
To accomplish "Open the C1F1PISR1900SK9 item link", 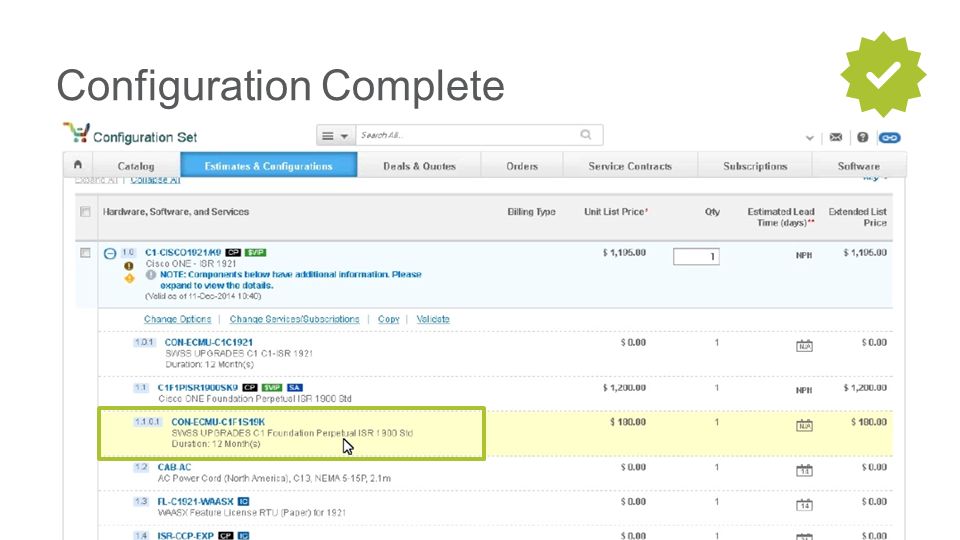I will coord(198,388).
